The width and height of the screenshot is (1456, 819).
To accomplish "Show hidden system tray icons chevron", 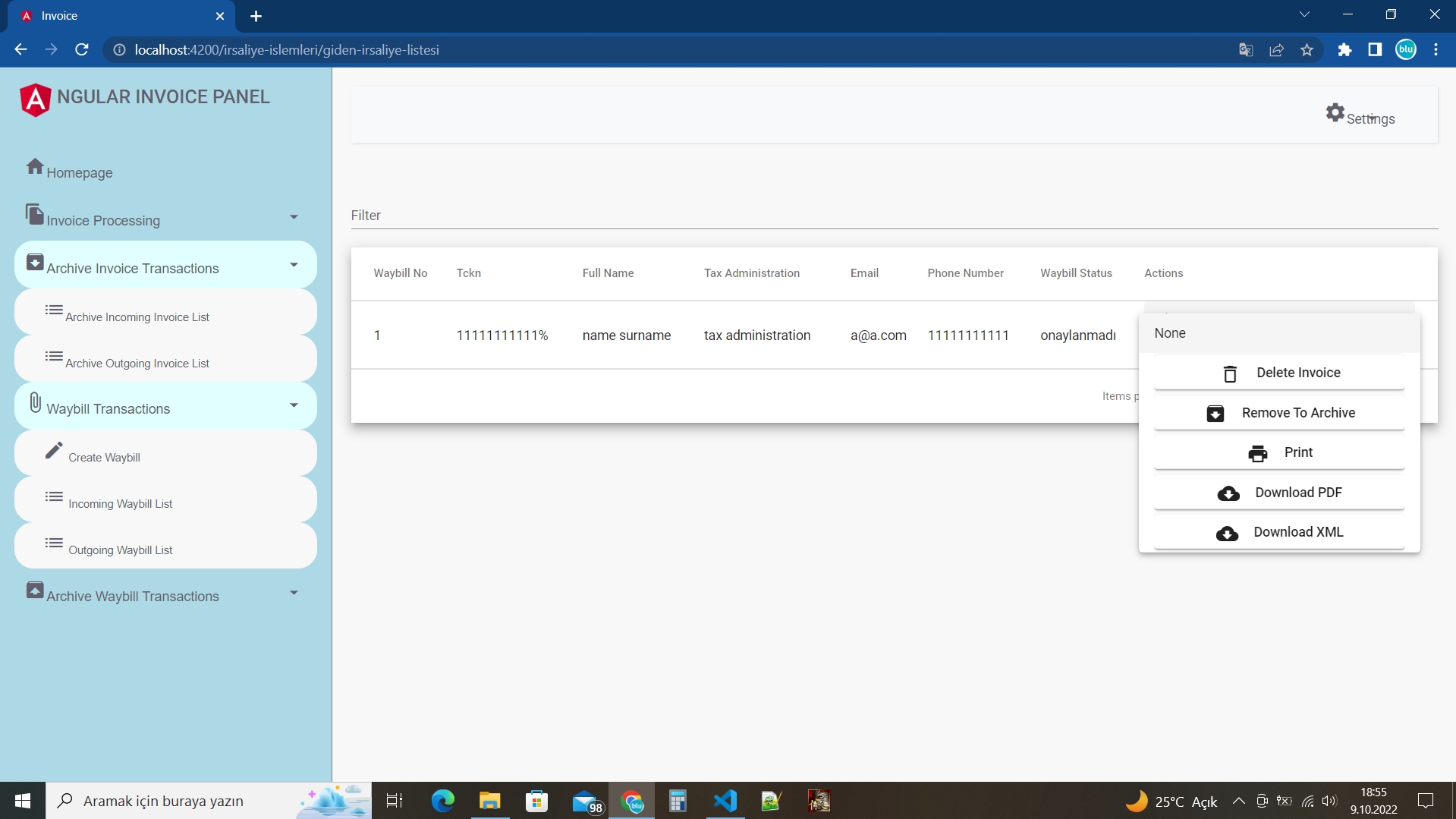I will click(1238, 801).
